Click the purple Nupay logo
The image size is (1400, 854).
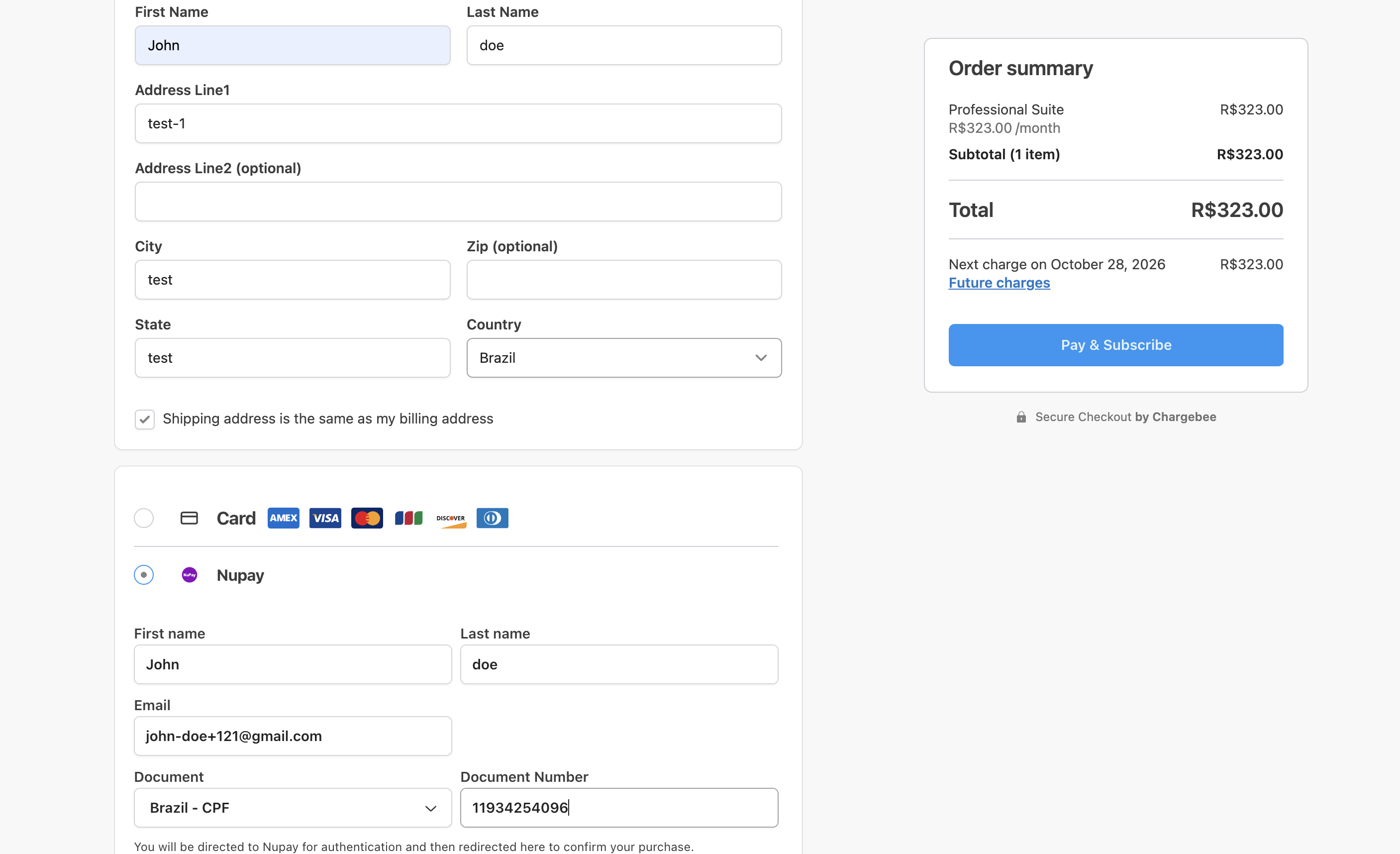tap(189, 574)
